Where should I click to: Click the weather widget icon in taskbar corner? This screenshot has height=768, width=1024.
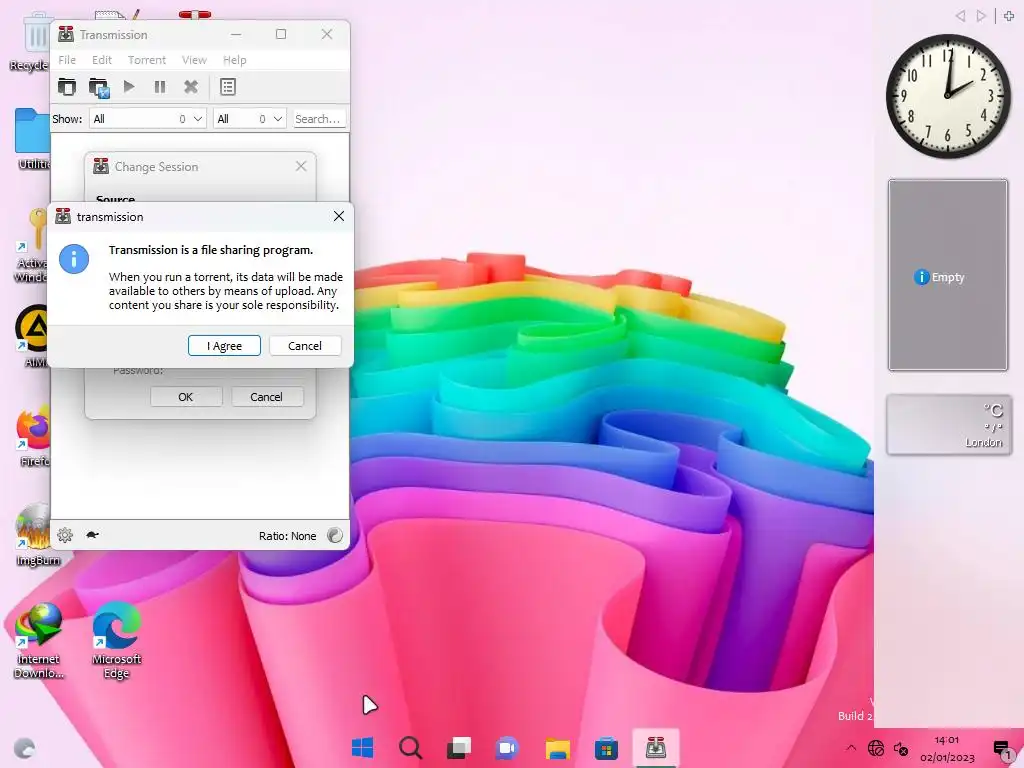coord(24,748)
